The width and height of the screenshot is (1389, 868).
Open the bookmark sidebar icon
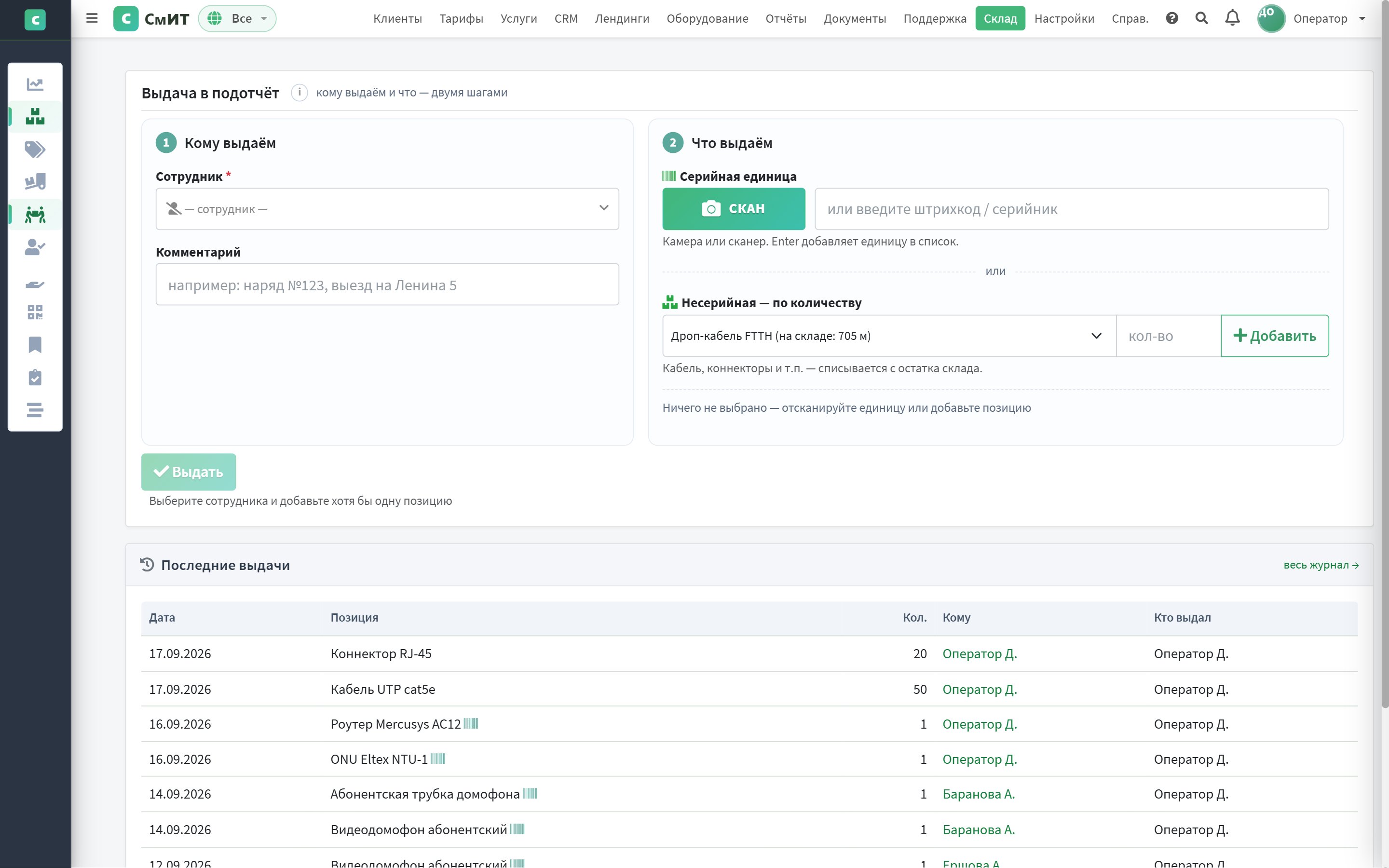coord(35,344)
